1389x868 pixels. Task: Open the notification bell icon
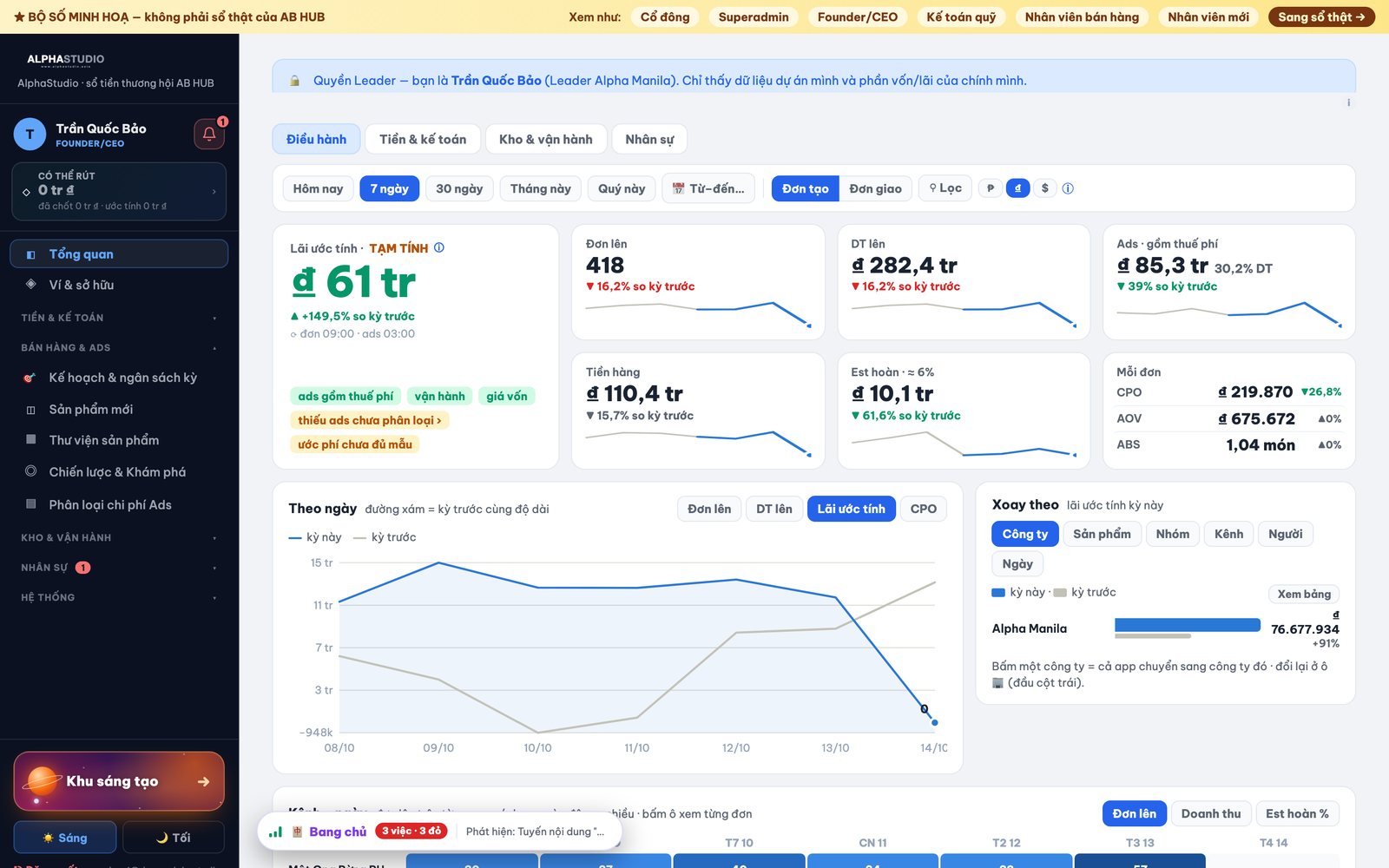click(209, 134)
